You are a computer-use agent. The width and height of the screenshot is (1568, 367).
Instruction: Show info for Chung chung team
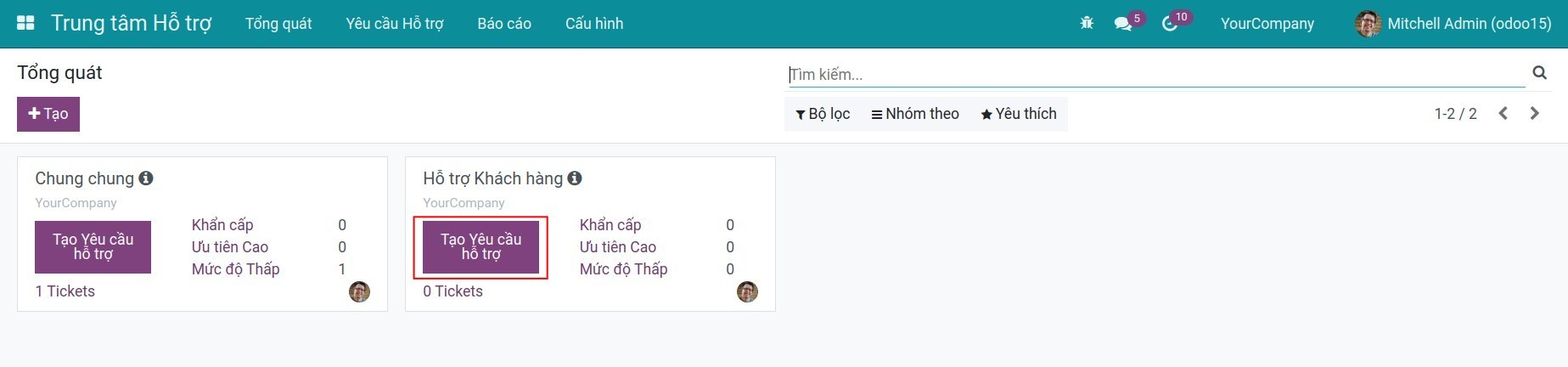[146, 178]
